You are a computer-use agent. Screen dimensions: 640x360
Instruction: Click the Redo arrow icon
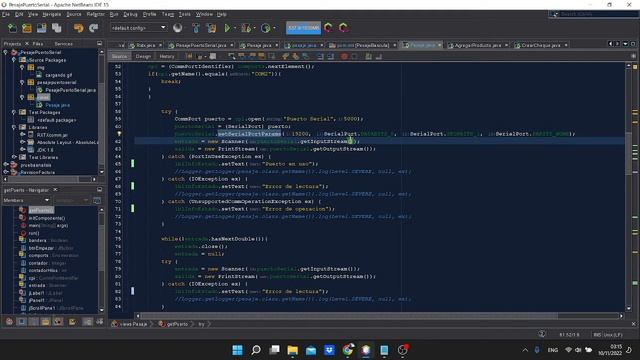[93, 28]
